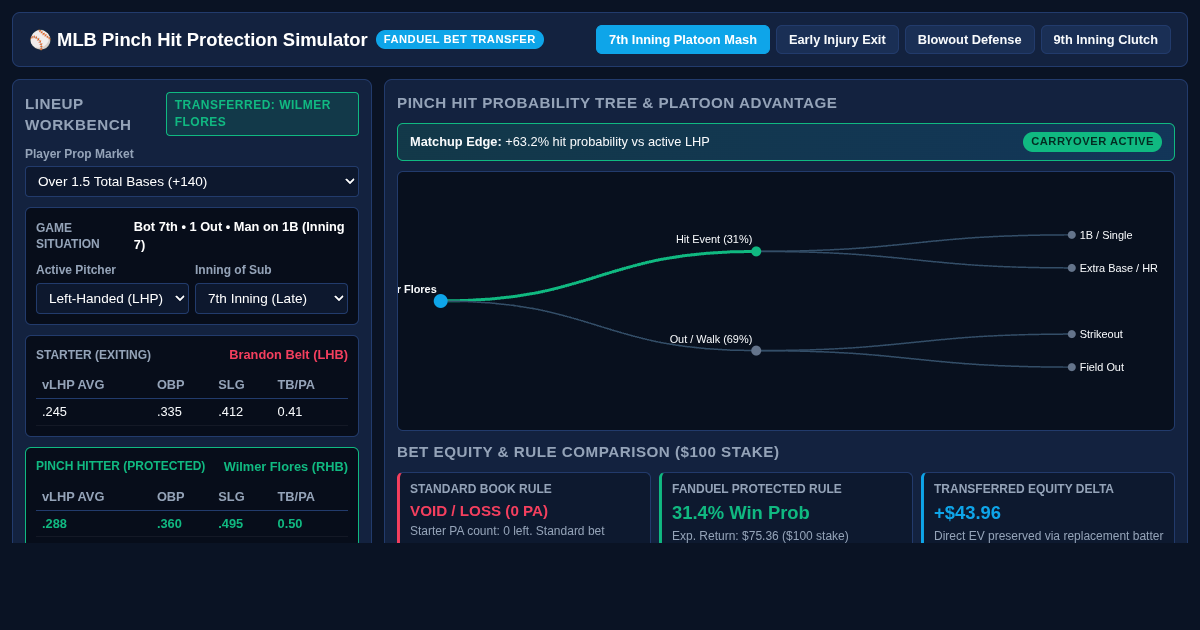Click starter vLHP AVG value .245

55,412
